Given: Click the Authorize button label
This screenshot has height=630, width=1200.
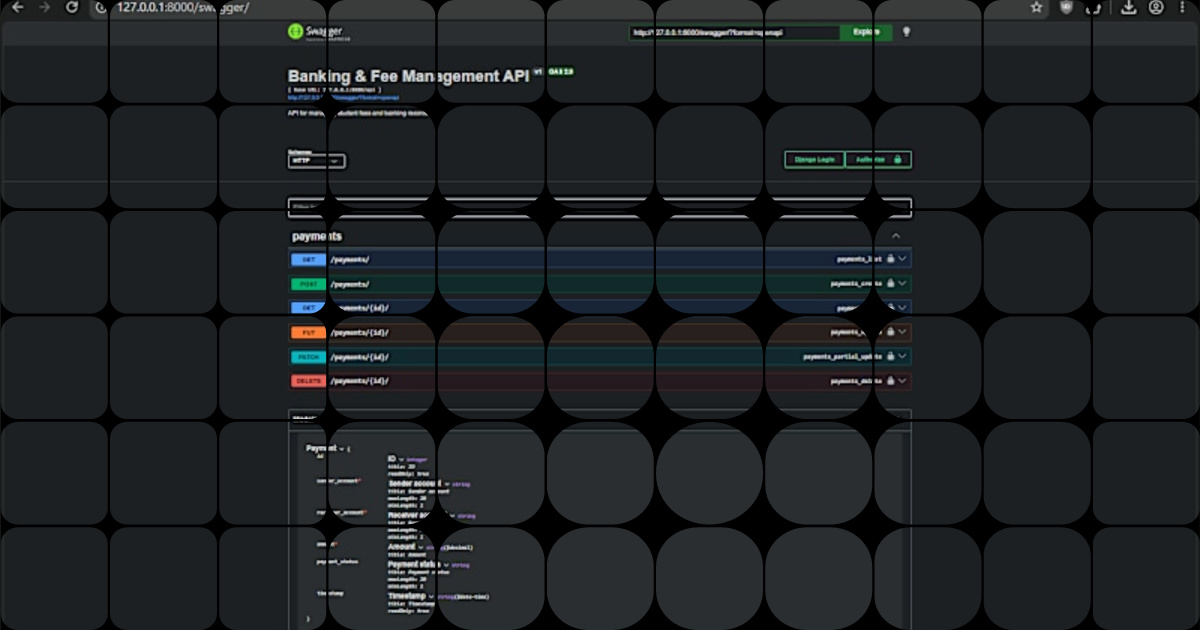Looking at the screenshot, I should tap(870, 160).
